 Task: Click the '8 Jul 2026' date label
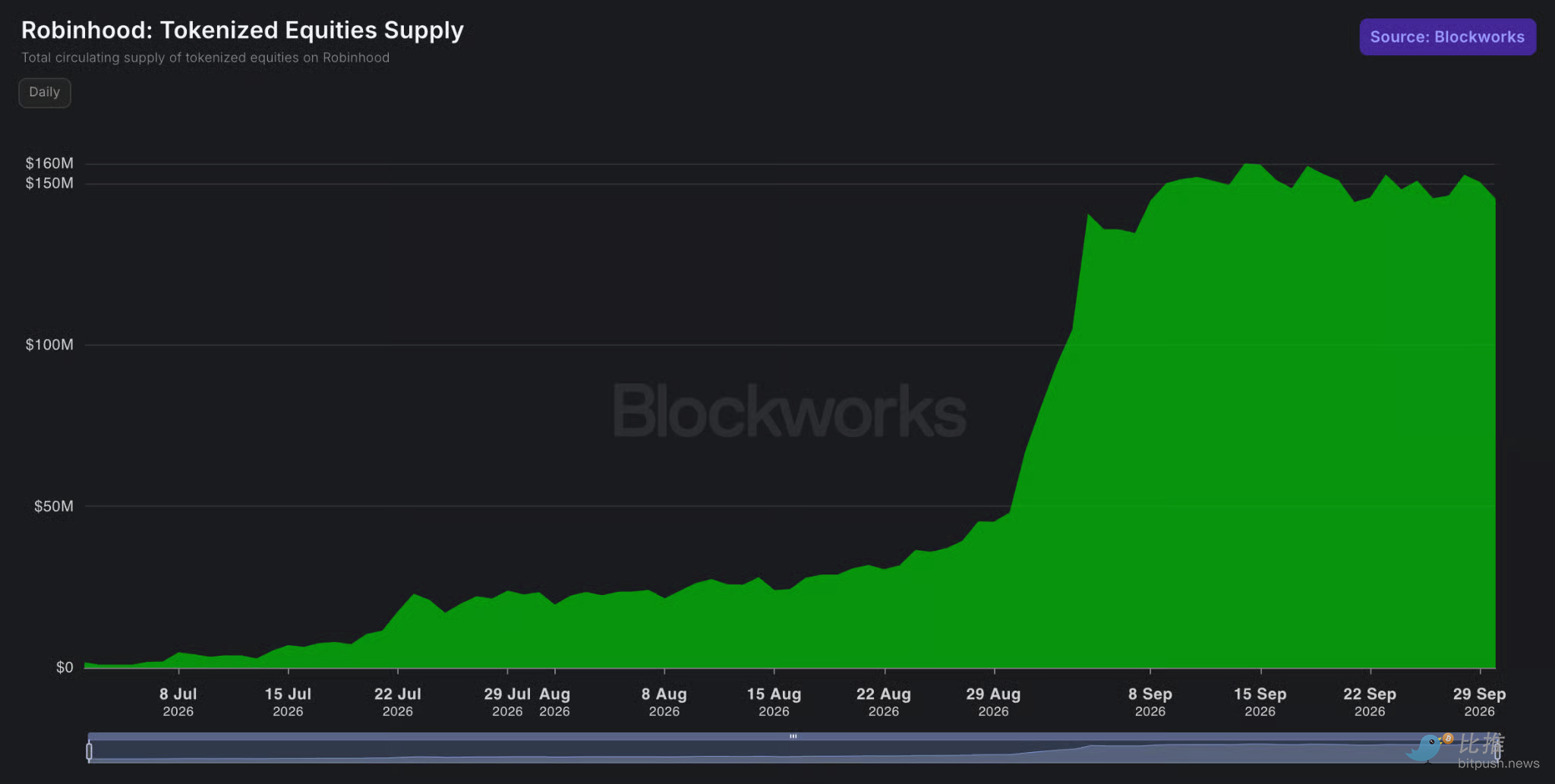(x=178, y=702)
